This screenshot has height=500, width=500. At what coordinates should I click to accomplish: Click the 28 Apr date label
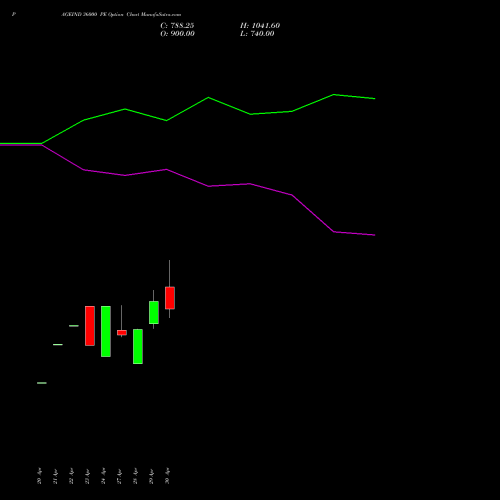tap(135, 476)
